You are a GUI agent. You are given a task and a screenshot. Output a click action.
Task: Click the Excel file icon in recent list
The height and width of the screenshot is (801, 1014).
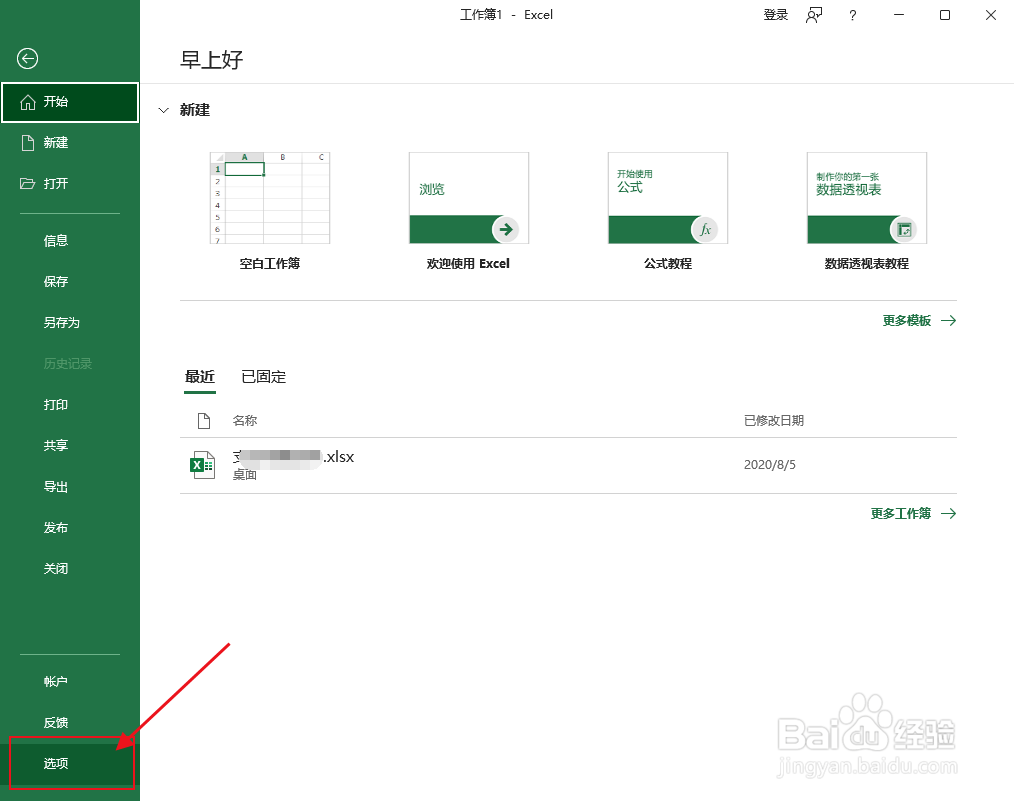click(202, 465)
